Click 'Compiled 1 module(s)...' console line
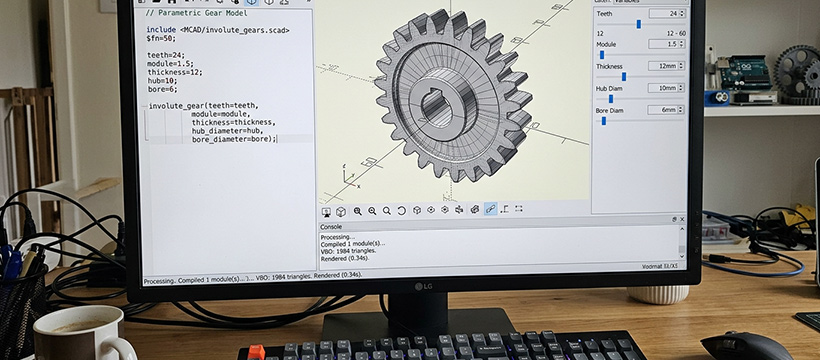 (x=352, y=243)
